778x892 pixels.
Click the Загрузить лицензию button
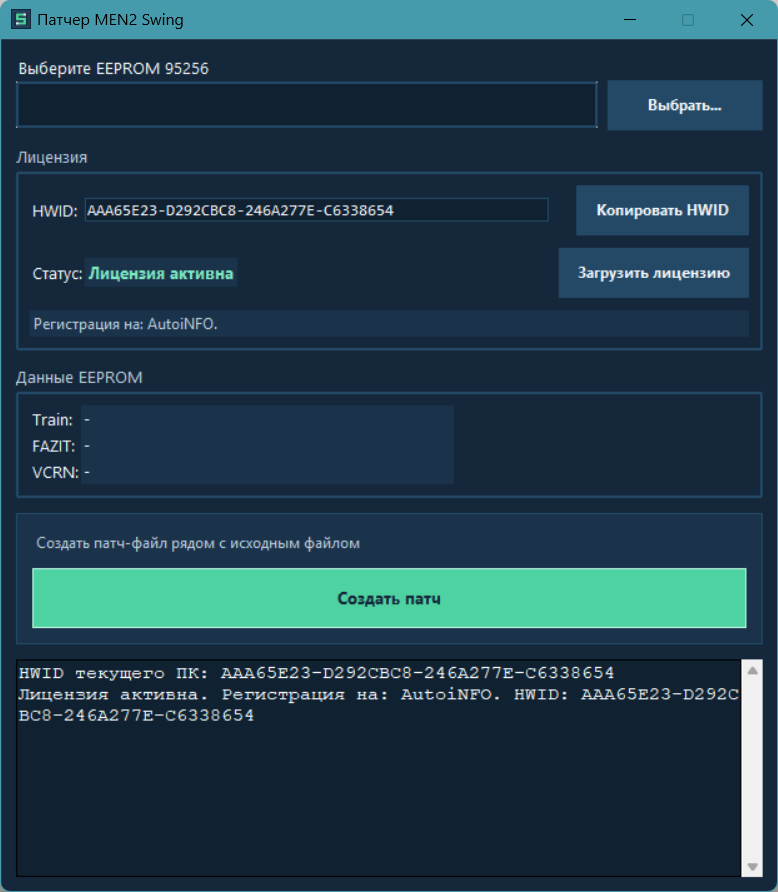653,273
